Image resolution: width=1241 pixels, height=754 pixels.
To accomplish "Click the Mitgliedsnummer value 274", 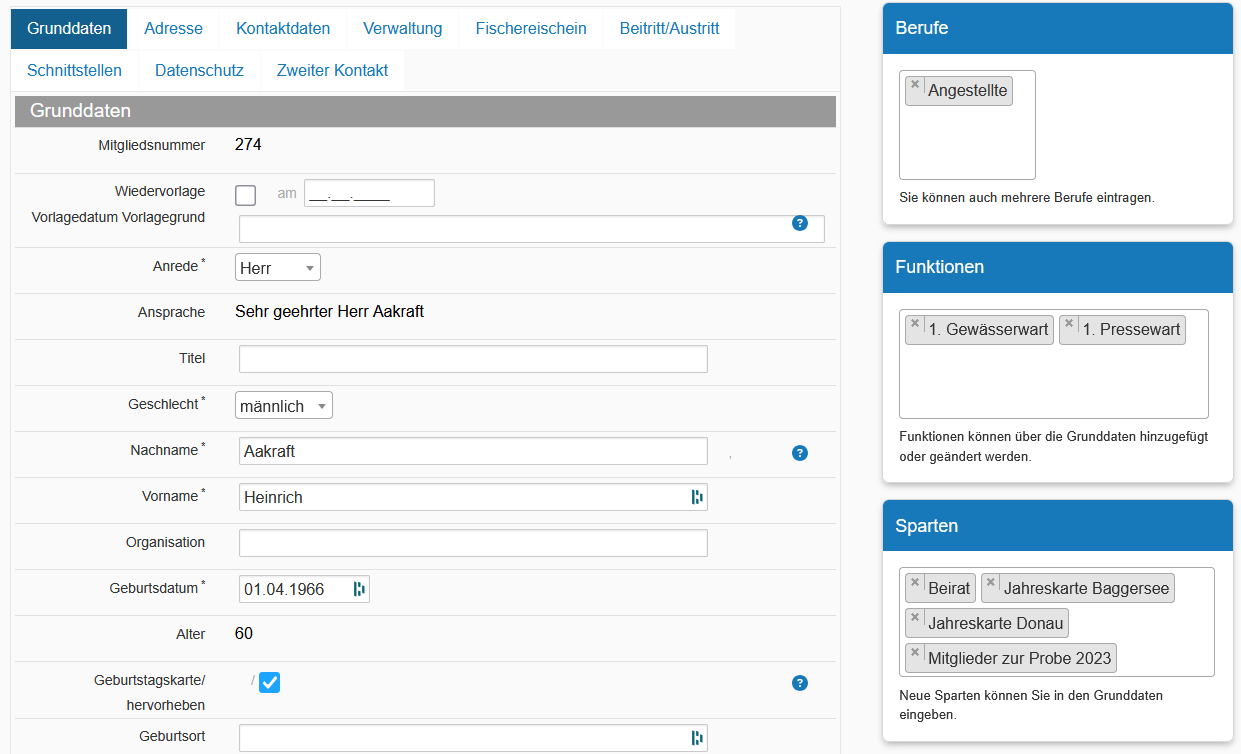I will tap(248, 145).
